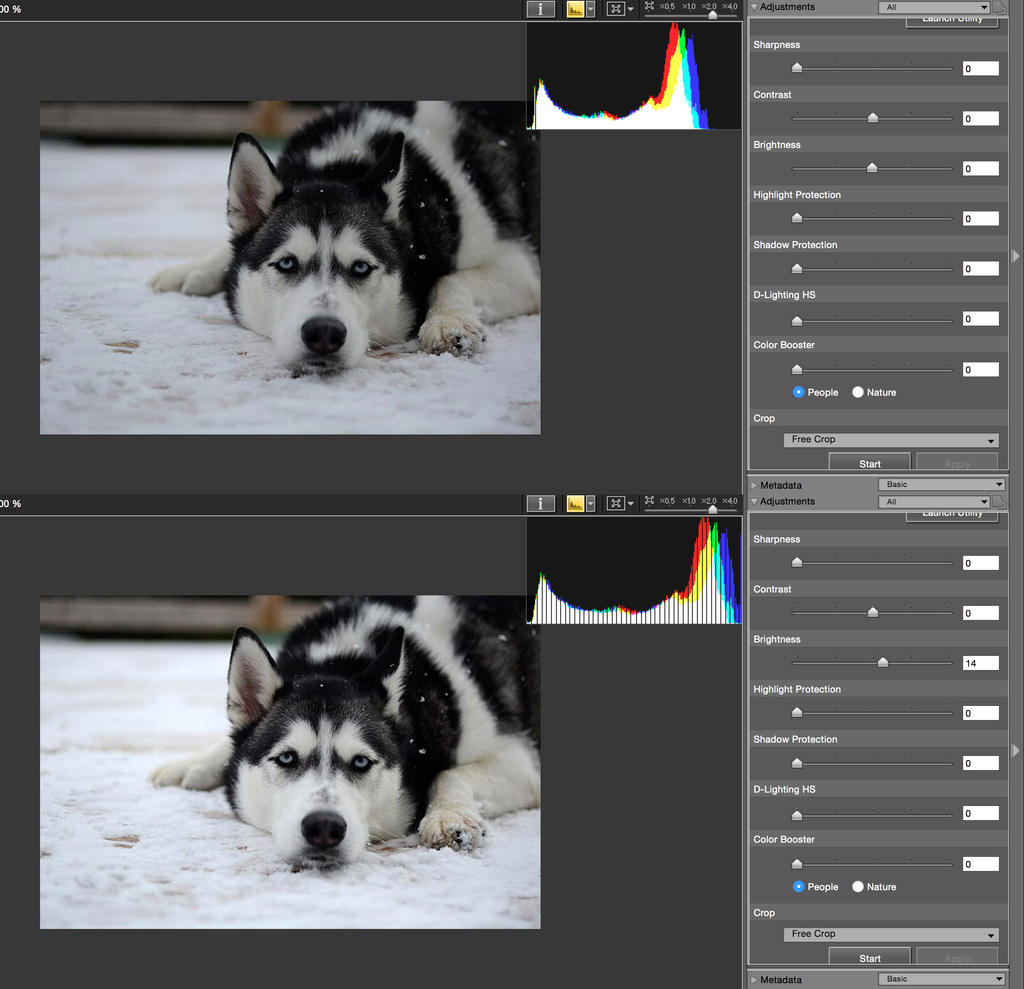Viewport: 1024px width, 989px height.
Task: Click the right-side panel collapse arrow near Shadow Protection
Action: [1016, 256]
